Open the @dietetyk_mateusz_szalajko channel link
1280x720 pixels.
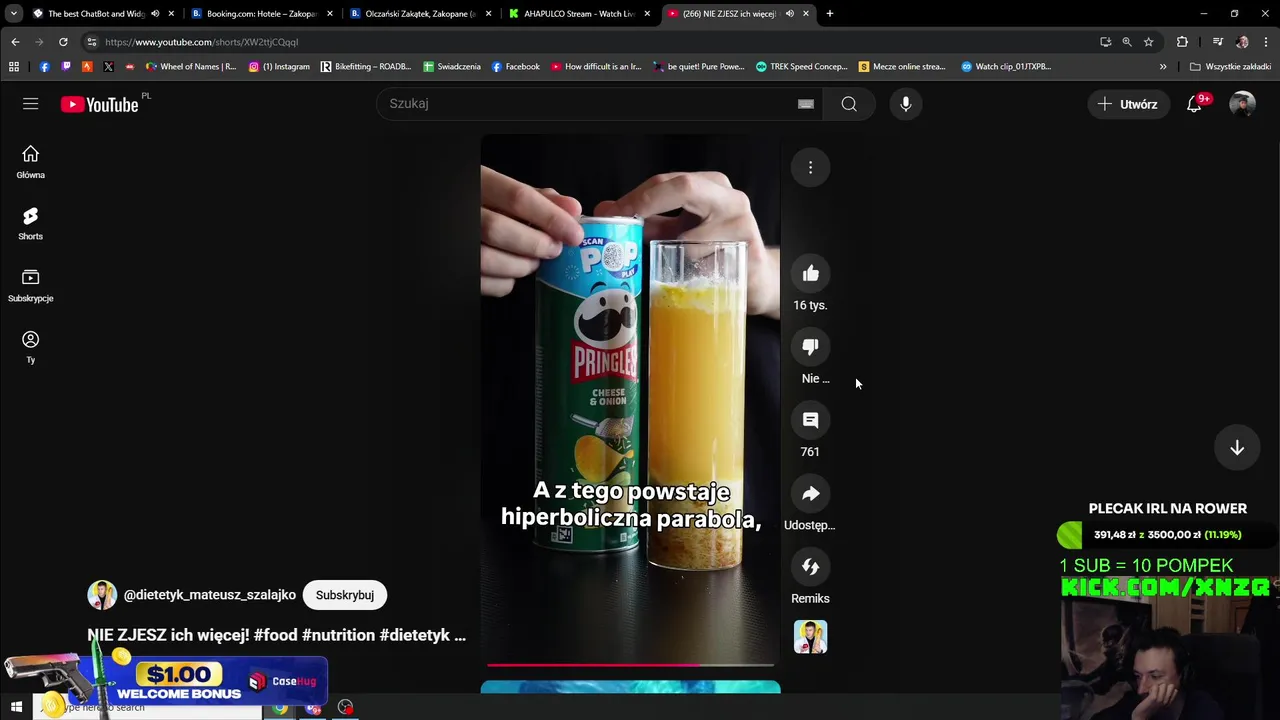point(210,595)
